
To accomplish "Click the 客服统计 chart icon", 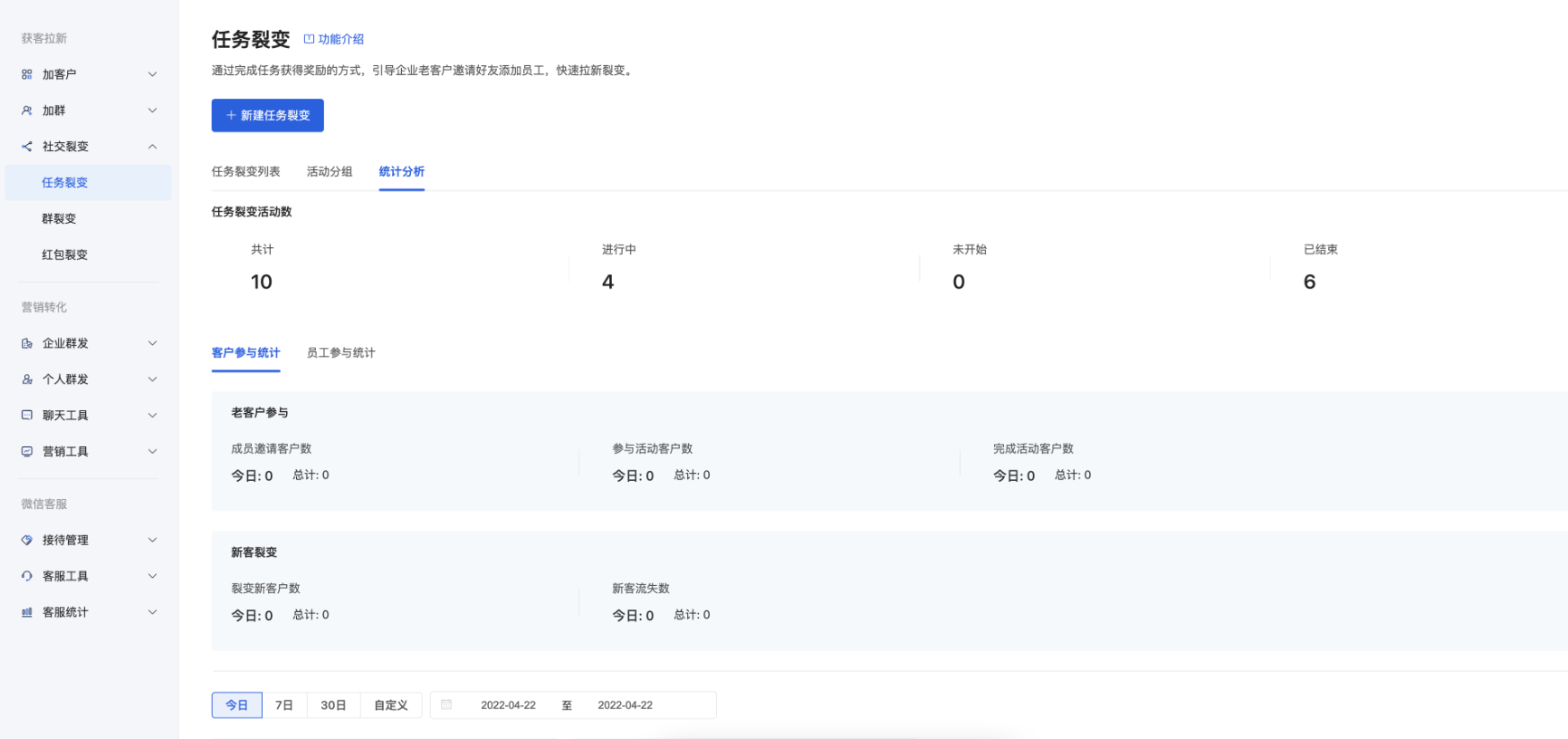I will coord(27,612).
